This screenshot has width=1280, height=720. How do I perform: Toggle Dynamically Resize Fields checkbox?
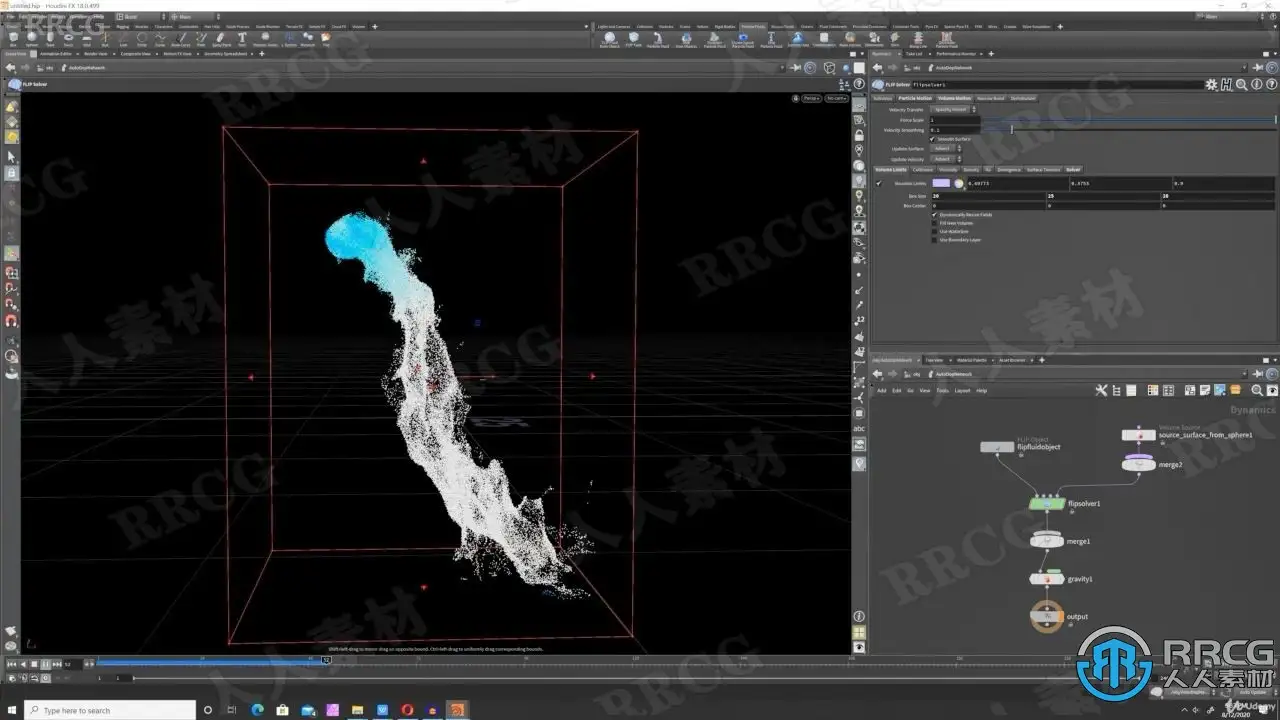click(934, 214)
